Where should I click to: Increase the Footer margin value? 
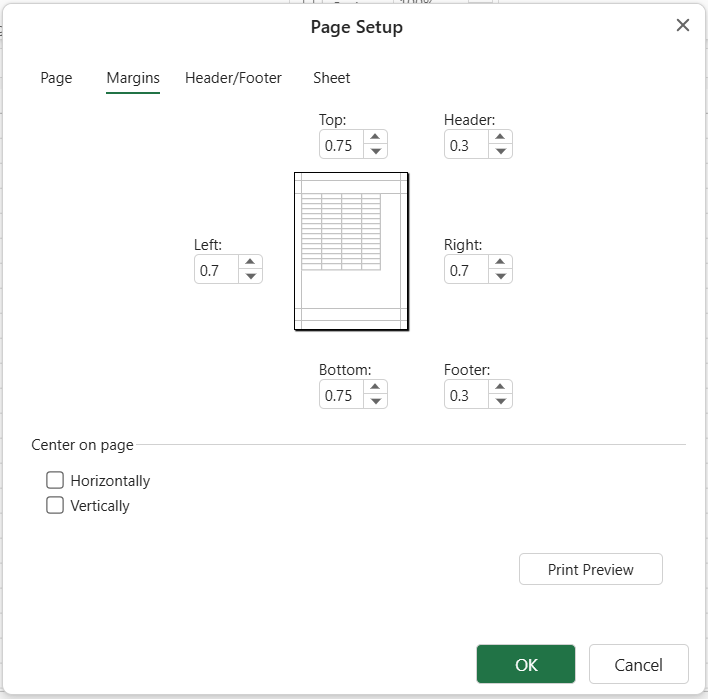coord(500,387)
